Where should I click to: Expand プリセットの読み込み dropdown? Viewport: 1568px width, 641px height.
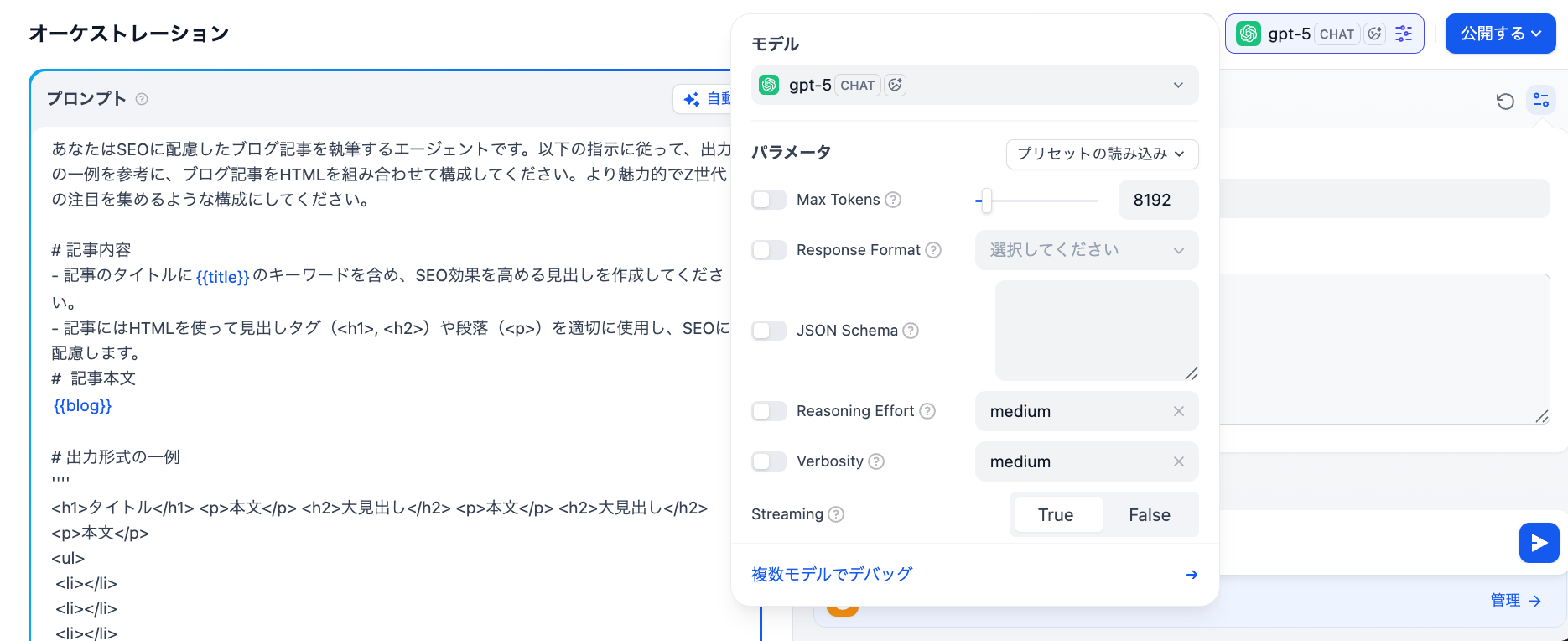1102,154
